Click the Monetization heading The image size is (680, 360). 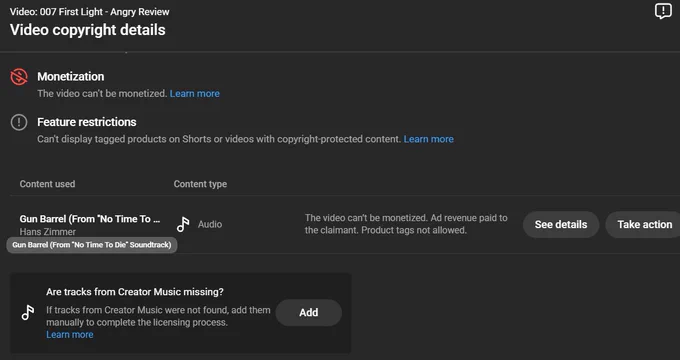(x=71, y=76)
